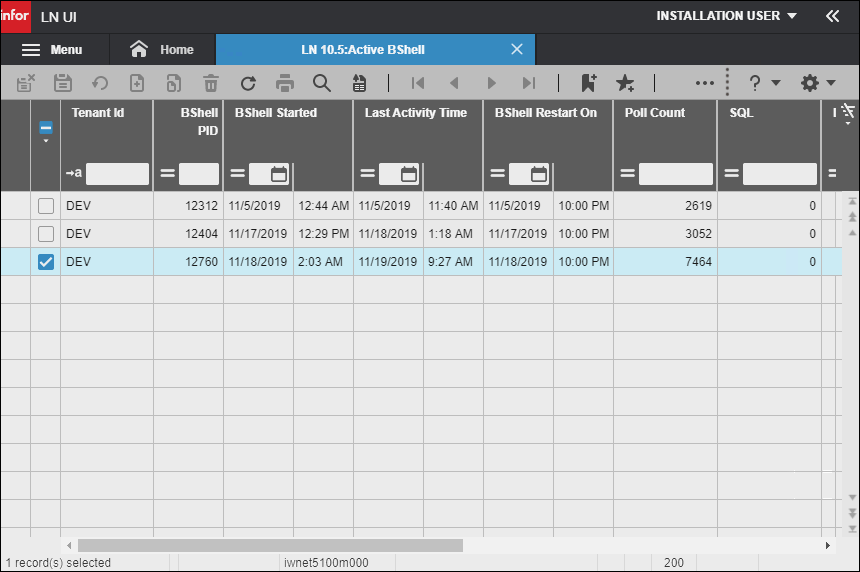Go to the previous record arrow
Image resolution: width=860 pixels, height=572 pixels.
pyautogui.click(x=454, y=83)
